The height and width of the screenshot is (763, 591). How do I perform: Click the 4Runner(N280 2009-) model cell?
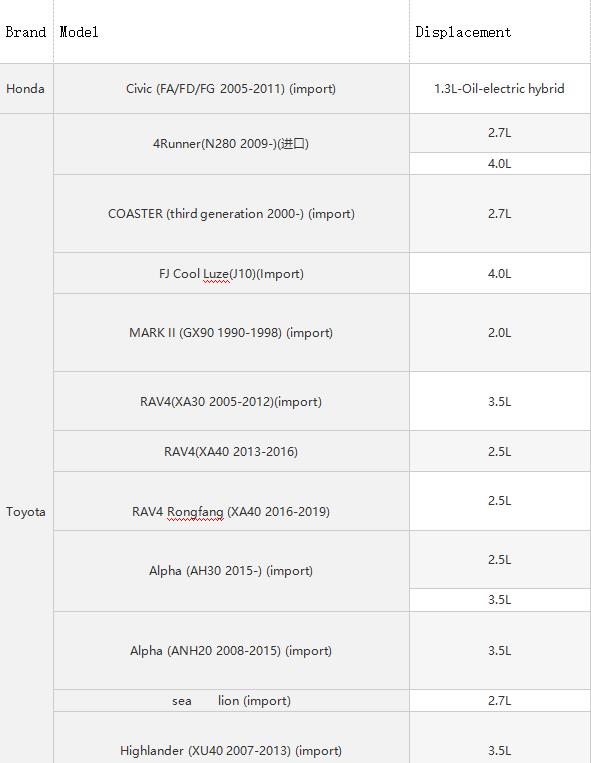[232, 144]
